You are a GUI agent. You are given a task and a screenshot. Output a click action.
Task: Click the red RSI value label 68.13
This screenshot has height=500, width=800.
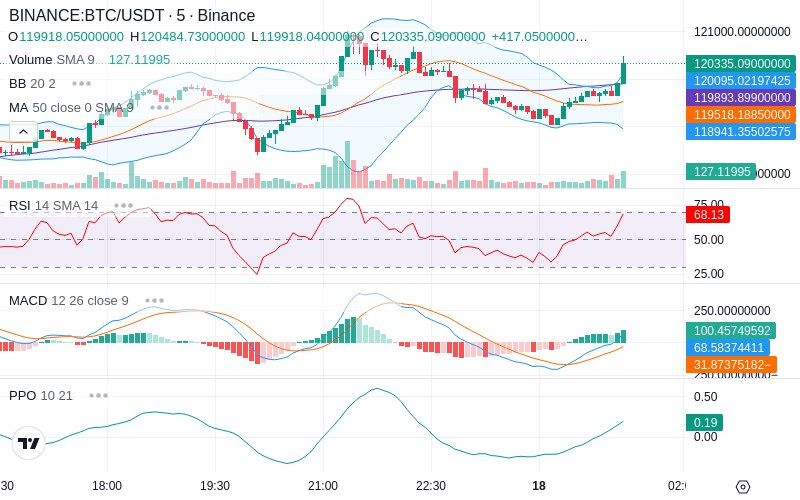coord(708,214)
